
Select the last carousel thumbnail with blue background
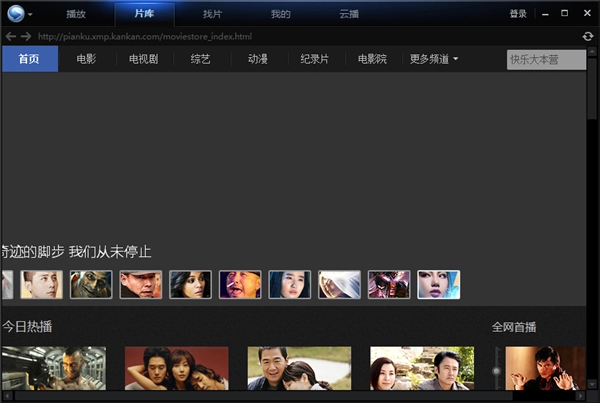438,285
